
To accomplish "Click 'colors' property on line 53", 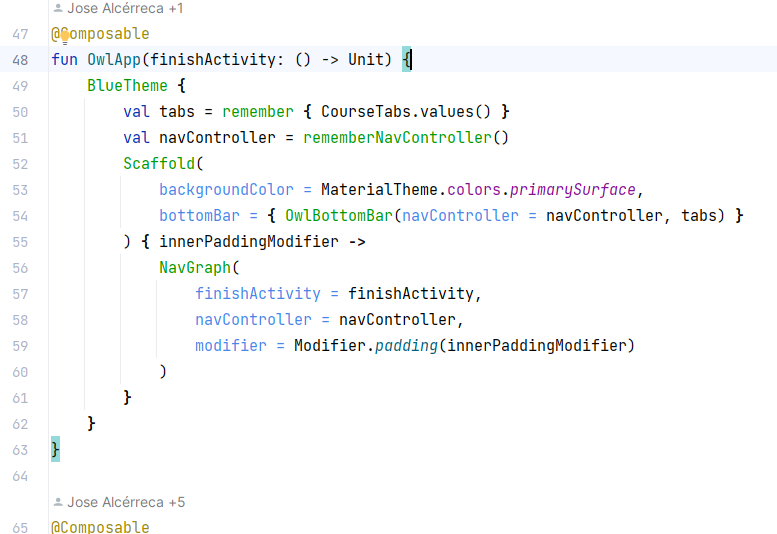I will 474,190.
